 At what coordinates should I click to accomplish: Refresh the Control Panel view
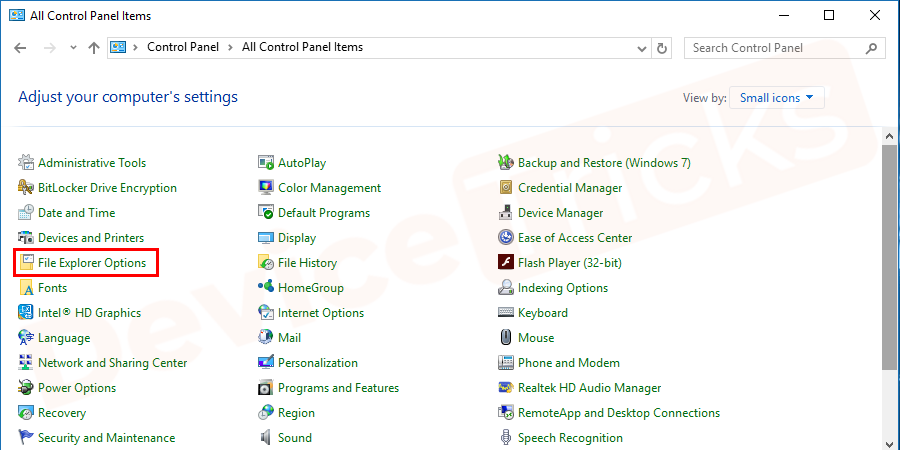coord(662,48)
